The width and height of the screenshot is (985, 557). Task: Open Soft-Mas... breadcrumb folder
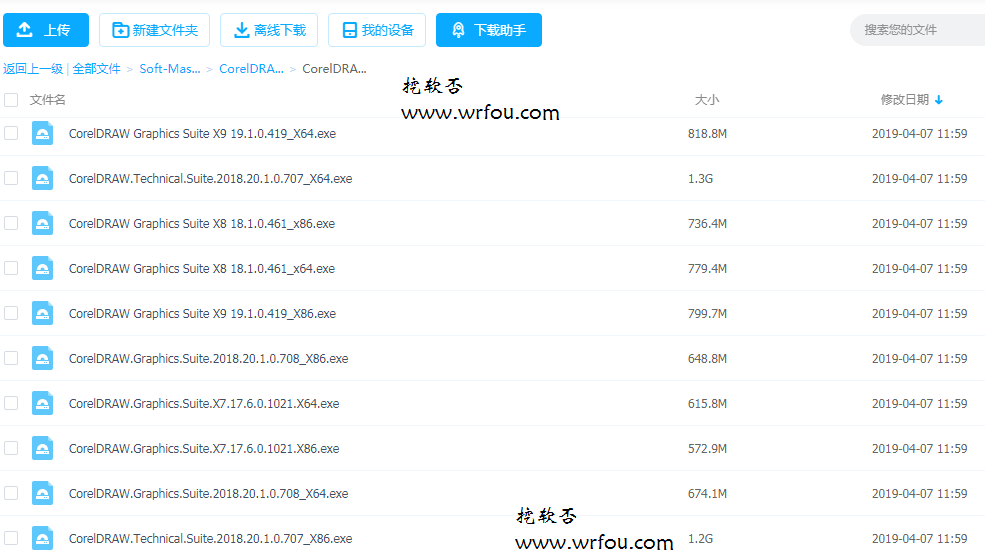point(170,68)
